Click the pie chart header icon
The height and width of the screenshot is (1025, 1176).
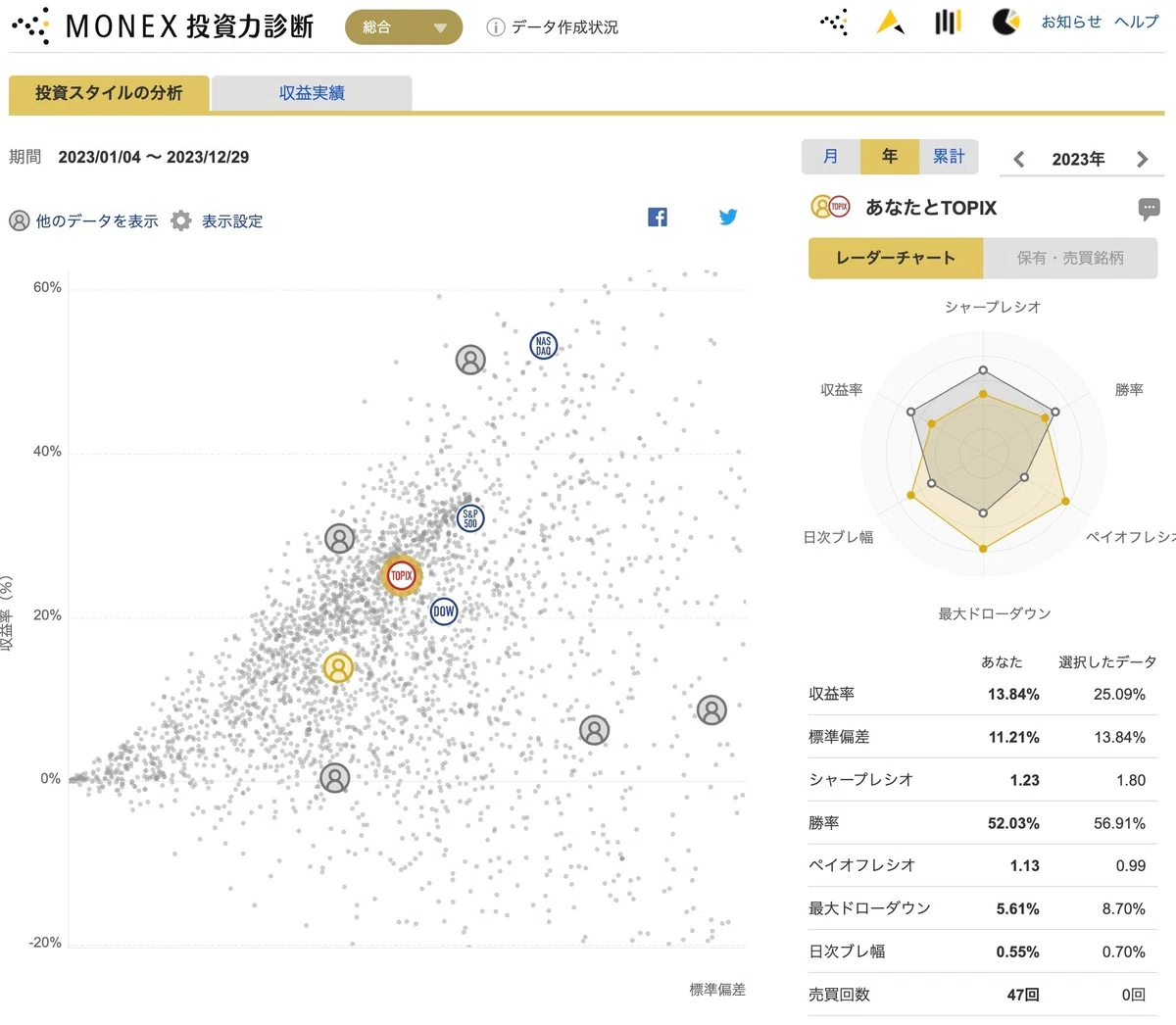[1005, 22]
